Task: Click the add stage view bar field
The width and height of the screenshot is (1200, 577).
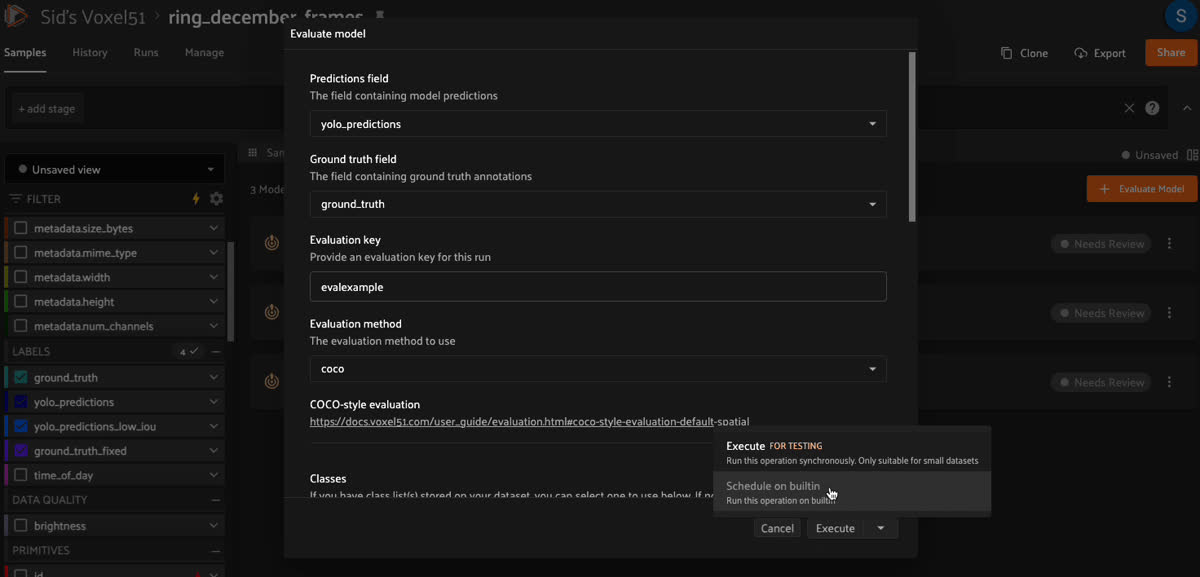Action: (x=46, y=108)
